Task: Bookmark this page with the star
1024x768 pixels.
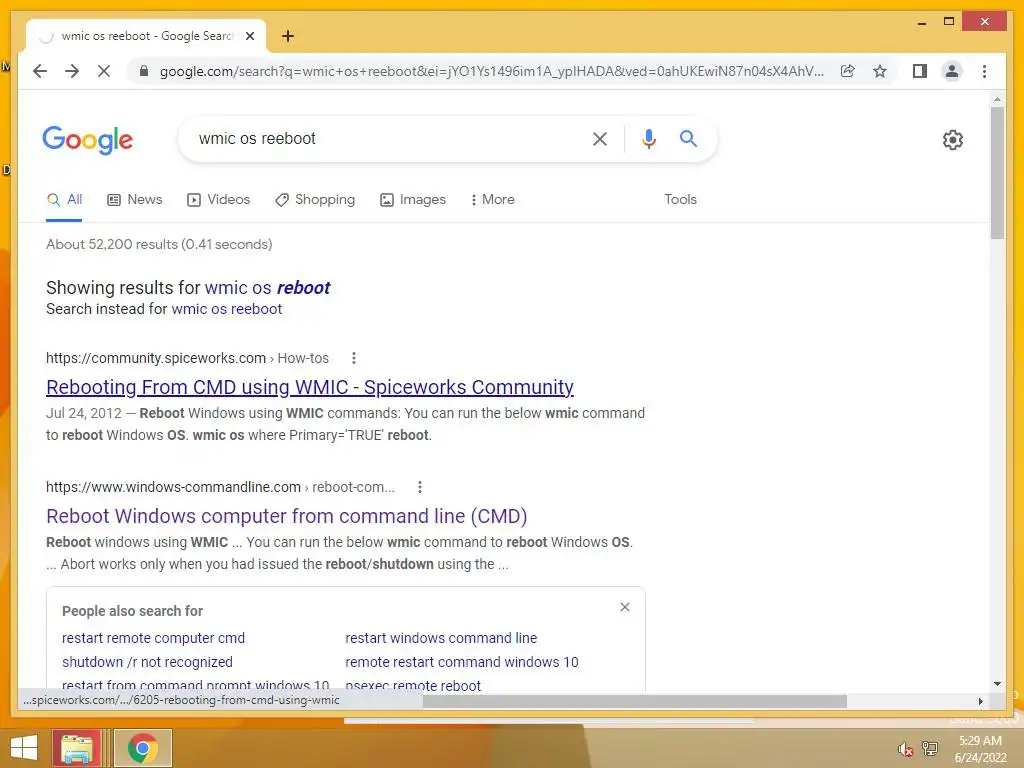Action: (880, 71)
